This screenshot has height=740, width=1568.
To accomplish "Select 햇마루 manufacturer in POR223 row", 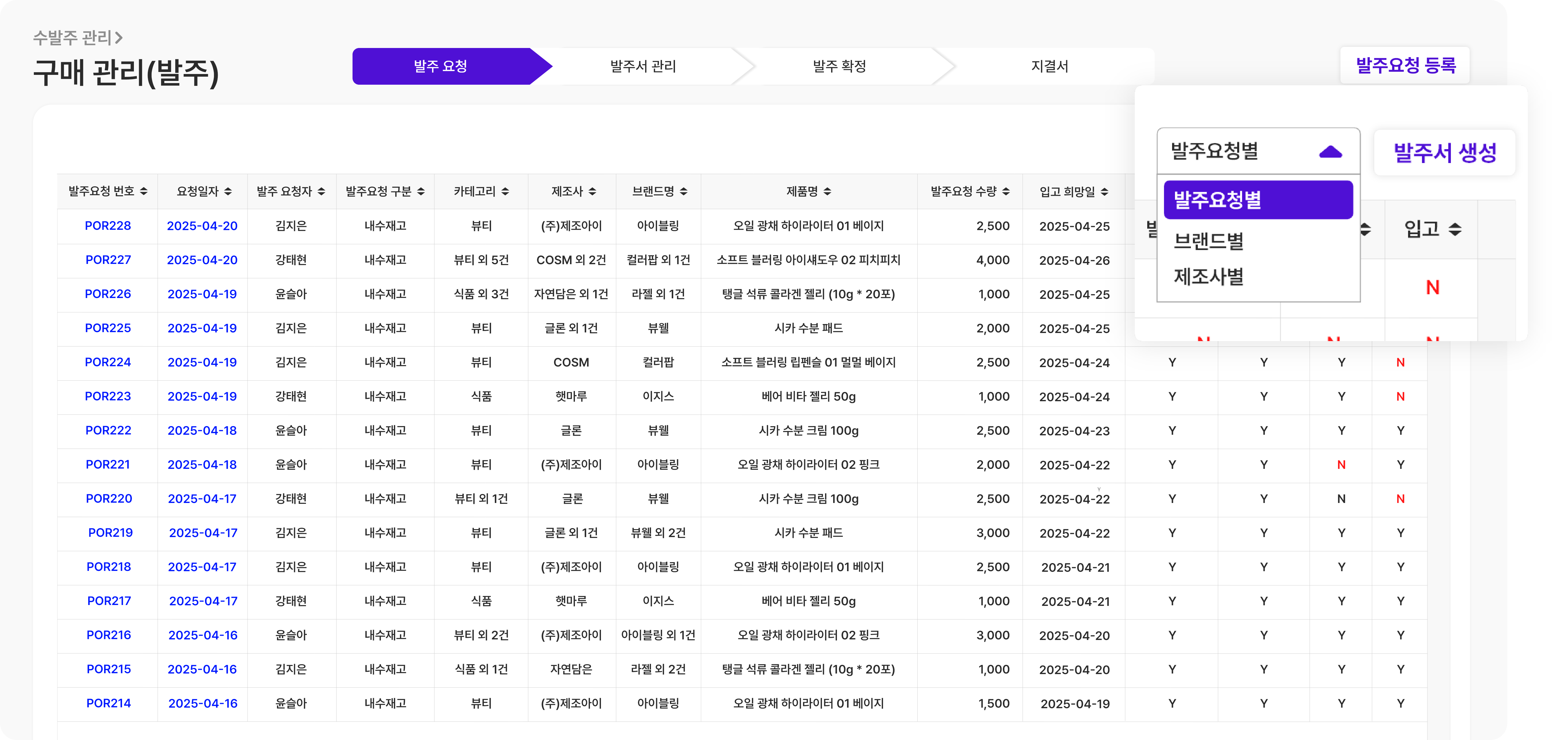I will (x=571, y=396).
